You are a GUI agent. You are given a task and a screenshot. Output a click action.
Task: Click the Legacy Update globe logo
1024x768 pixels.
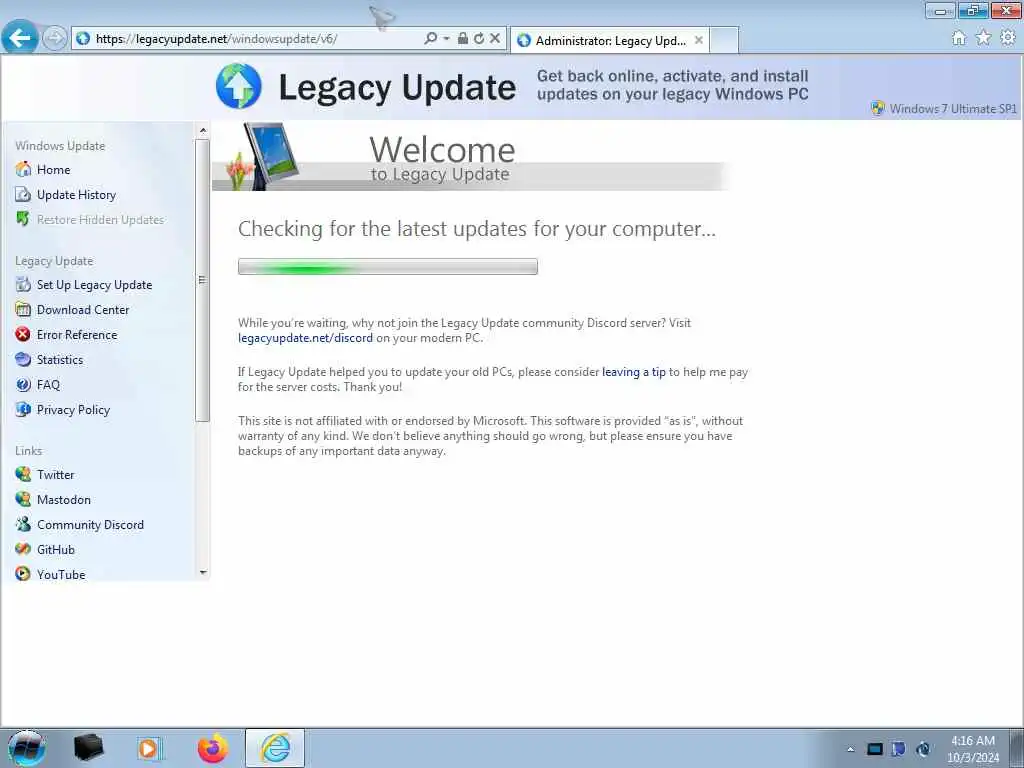[238, 86]
